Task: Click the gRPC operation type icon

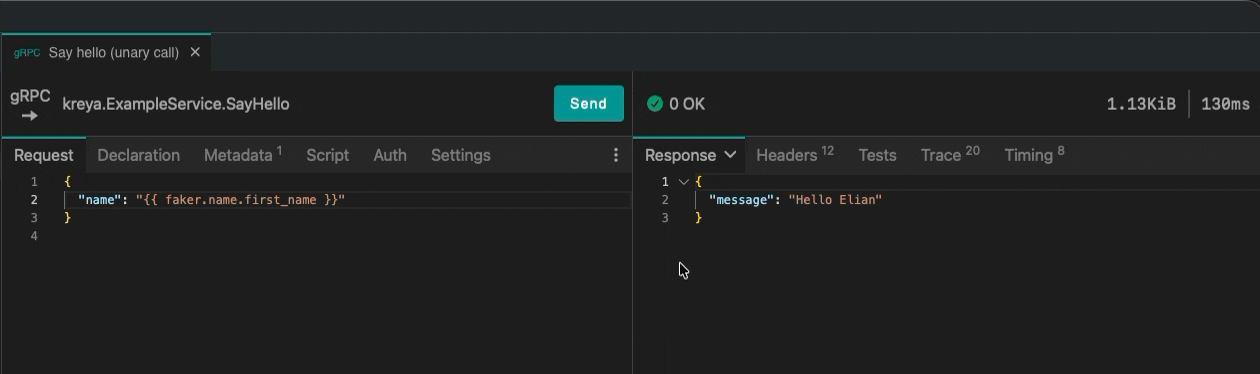Action: [30, 105]
